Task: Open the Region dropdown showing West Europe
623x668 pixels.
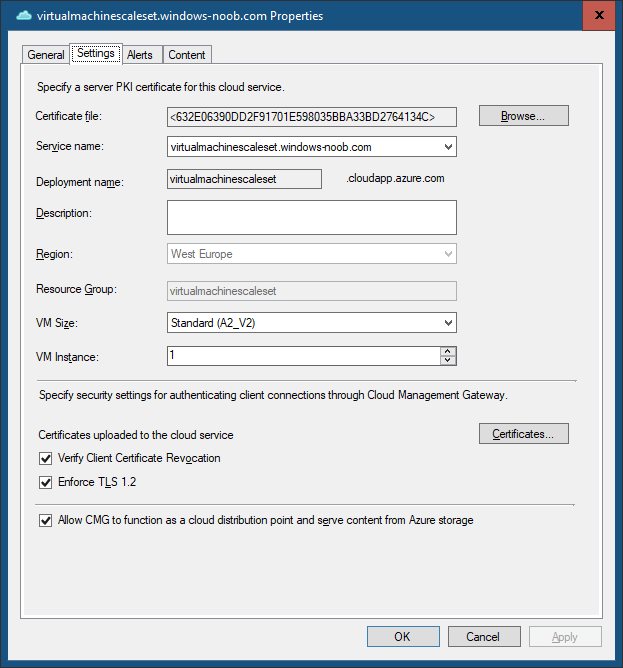Action: (312, 254)
